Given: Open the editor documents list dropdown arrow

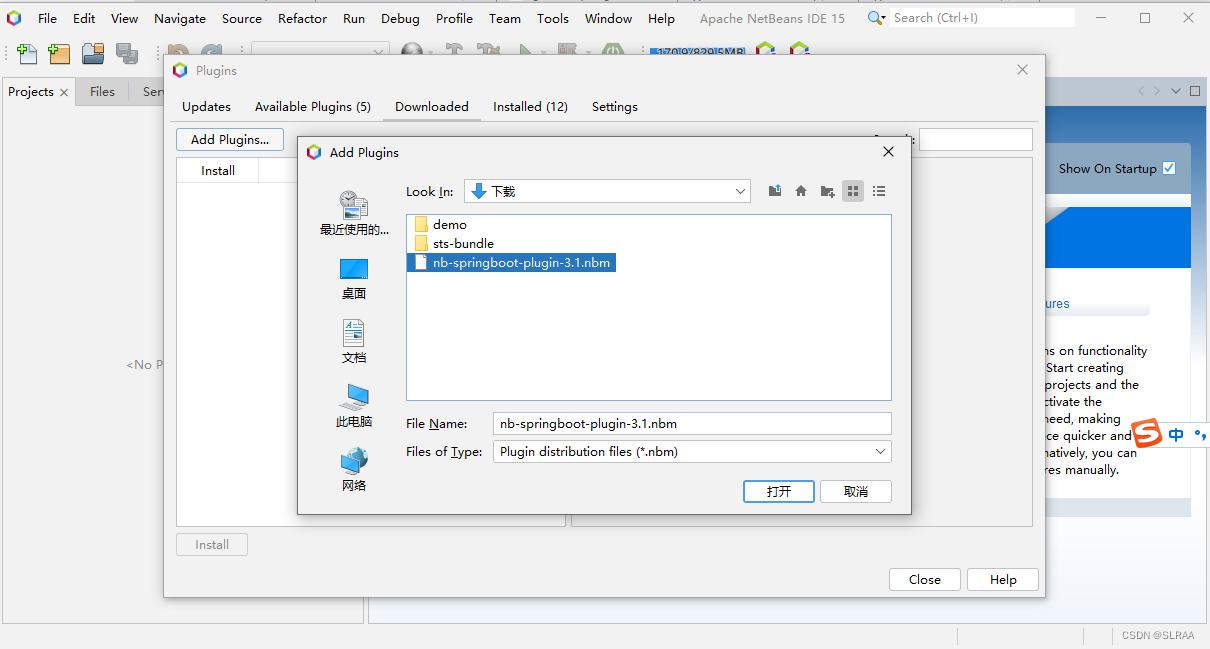Looking at the screenshot, I should click(x=1176, y=91).
